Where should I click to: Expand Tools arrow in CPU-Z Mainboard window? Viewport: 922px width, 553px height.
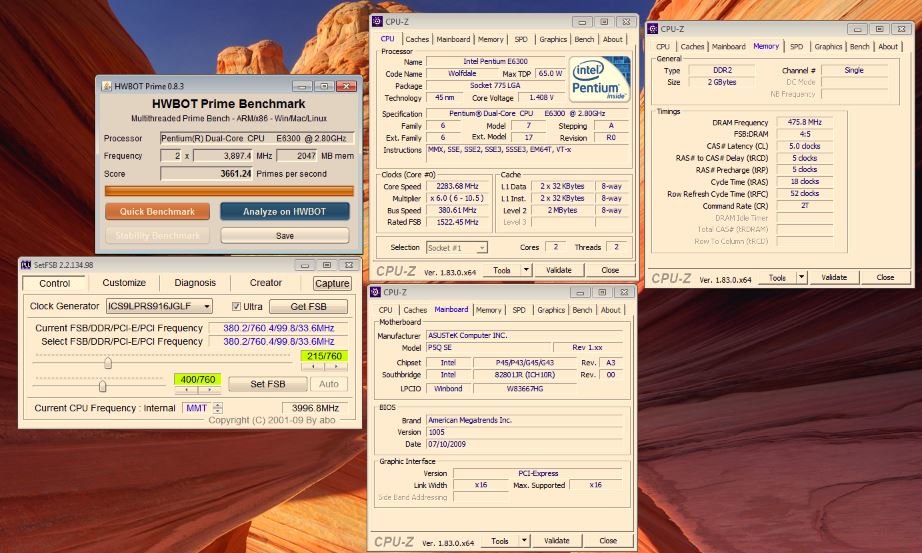click(x=524, y=541)
